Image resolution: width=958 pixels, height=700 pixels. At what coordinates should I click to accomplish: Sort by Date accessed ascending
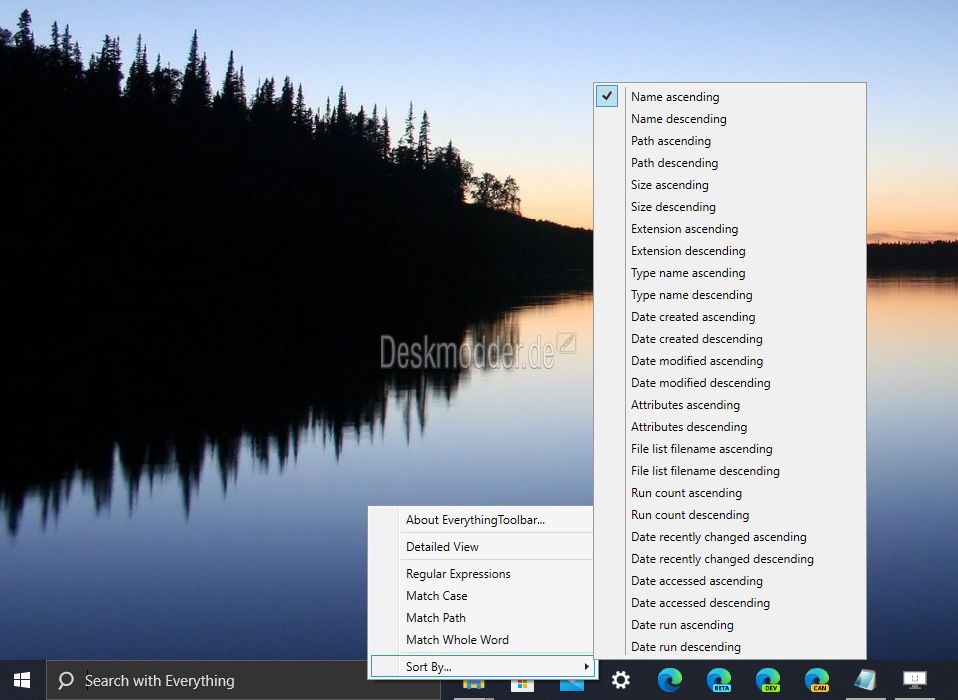pos(730,580)
